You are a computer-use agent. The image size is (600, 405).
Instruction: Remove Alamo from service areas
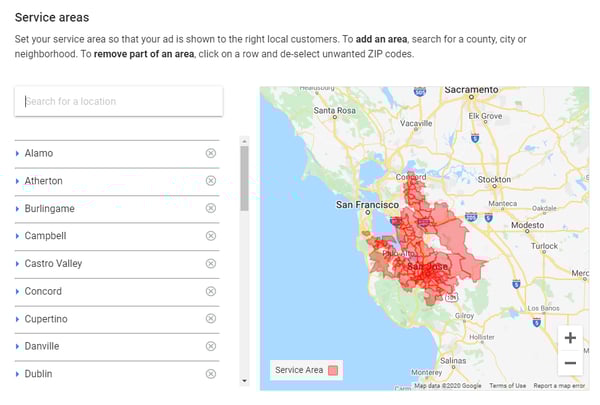(210, 153)
